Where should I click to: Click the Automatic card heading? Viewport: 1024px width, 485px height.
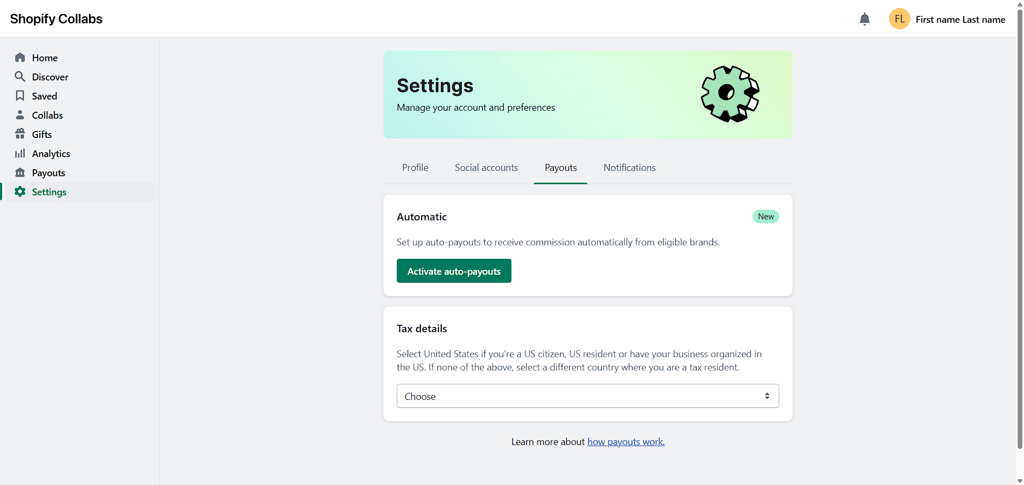click(x=422, y=217)
